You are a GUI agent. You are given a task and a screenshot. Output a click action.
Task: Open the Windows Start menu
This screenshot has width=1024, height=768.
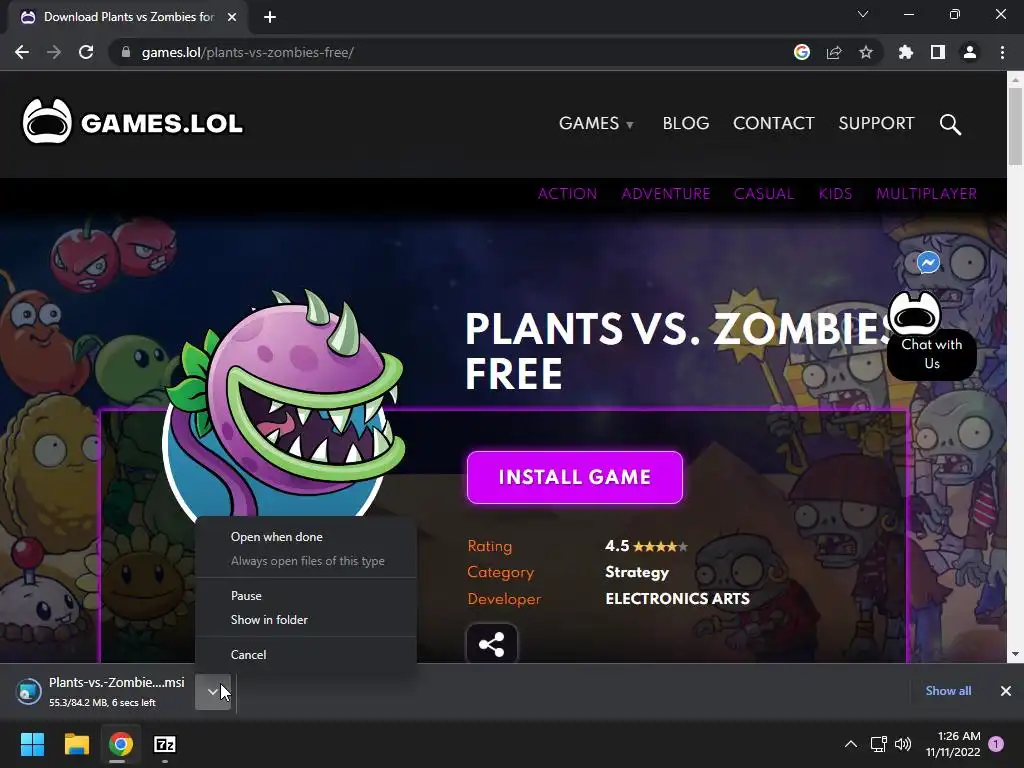pos(33,744)
